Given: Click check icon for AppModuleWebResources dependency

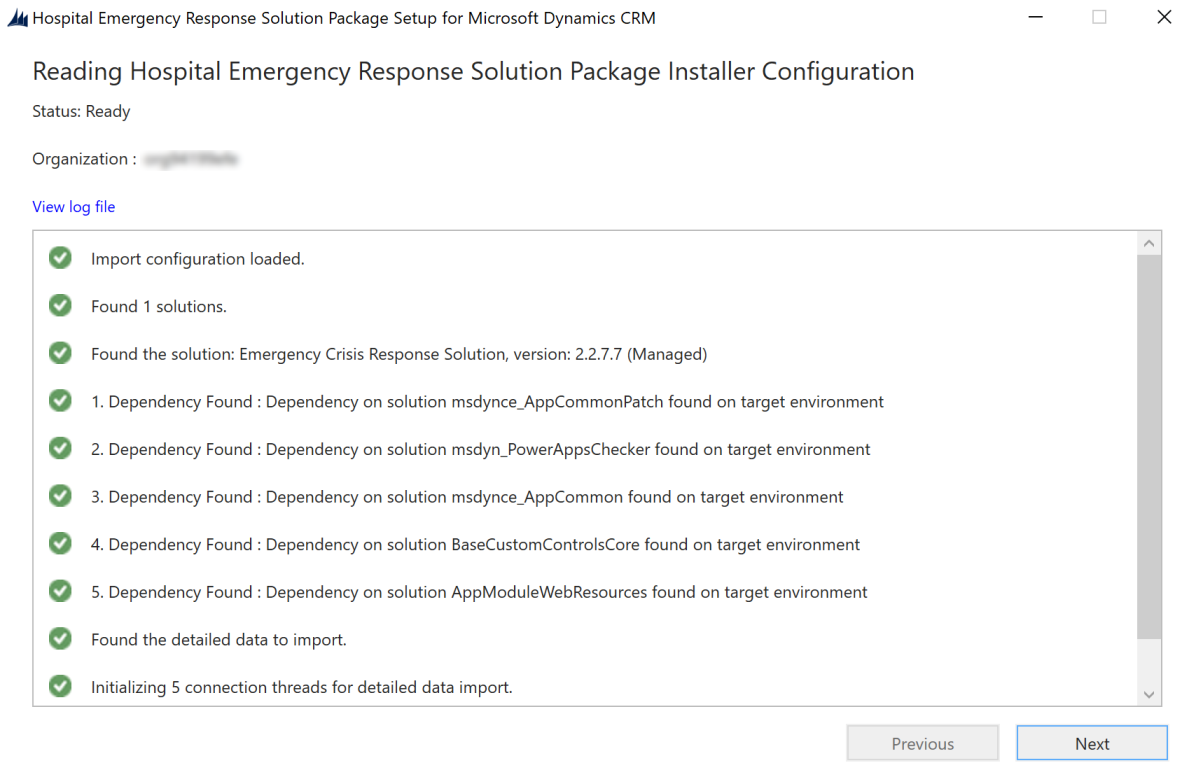Looking at the screenshot, I should (x=61, y=592).
